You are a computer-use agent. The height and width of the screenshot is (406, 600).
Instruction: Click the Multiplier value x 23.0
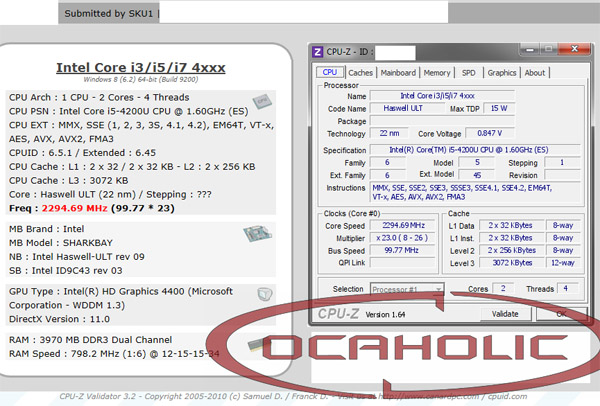403,238
